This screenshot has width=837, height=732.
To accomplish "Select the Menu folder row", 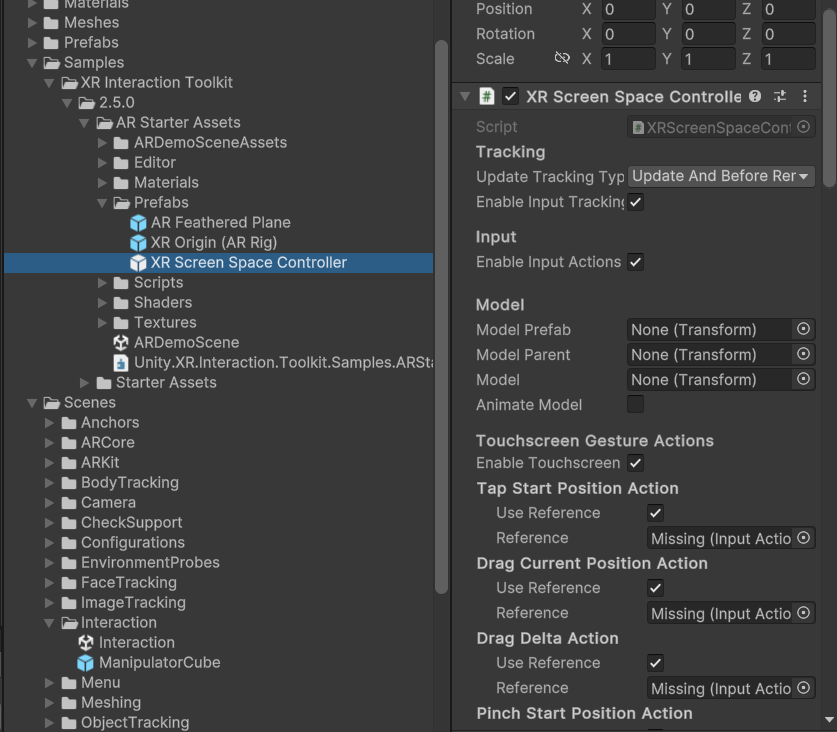I will (x=219, y=683).
